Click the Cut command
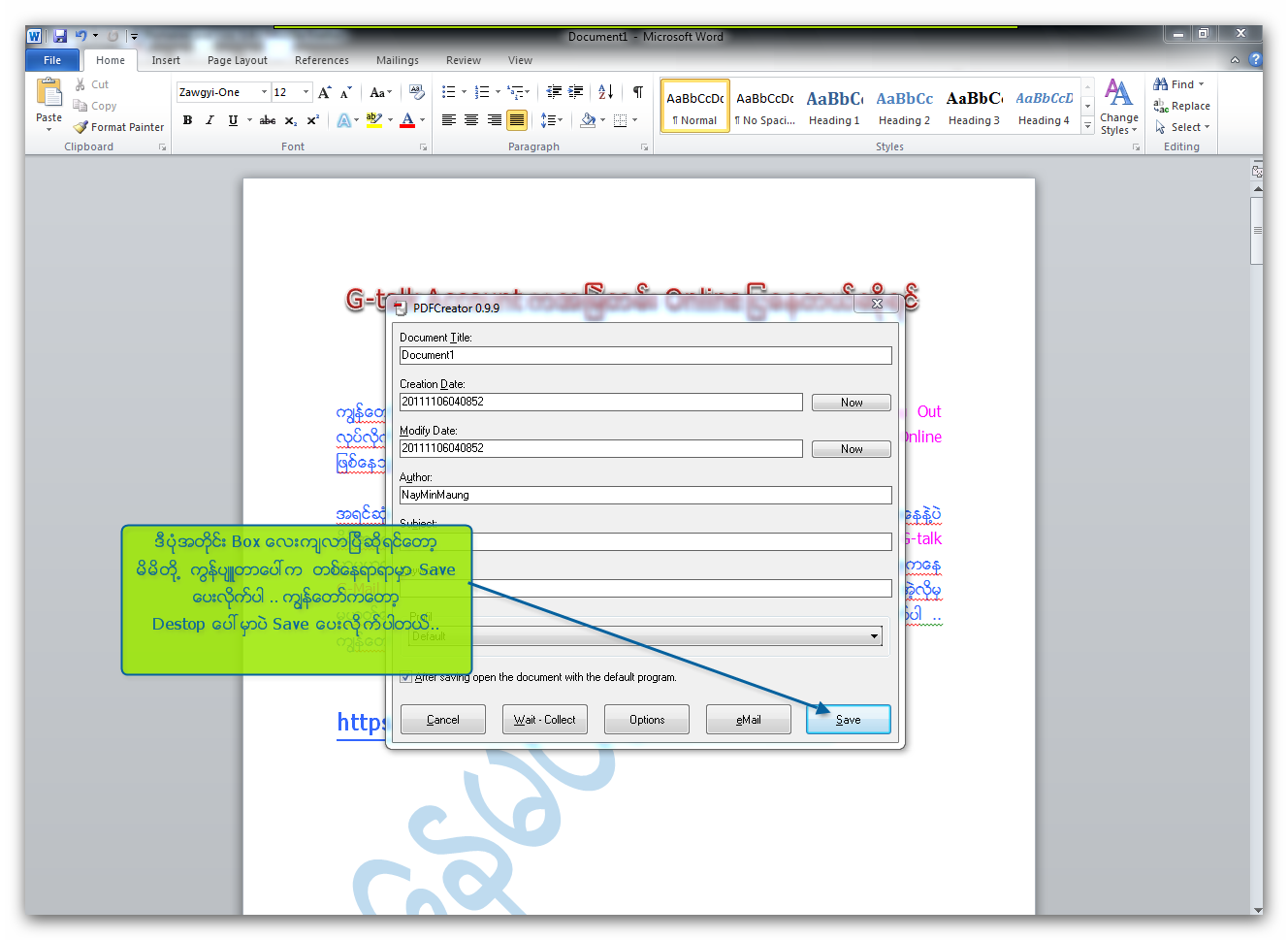The height and width of the screenshot is (940, 1288). [x=92, y=84]
